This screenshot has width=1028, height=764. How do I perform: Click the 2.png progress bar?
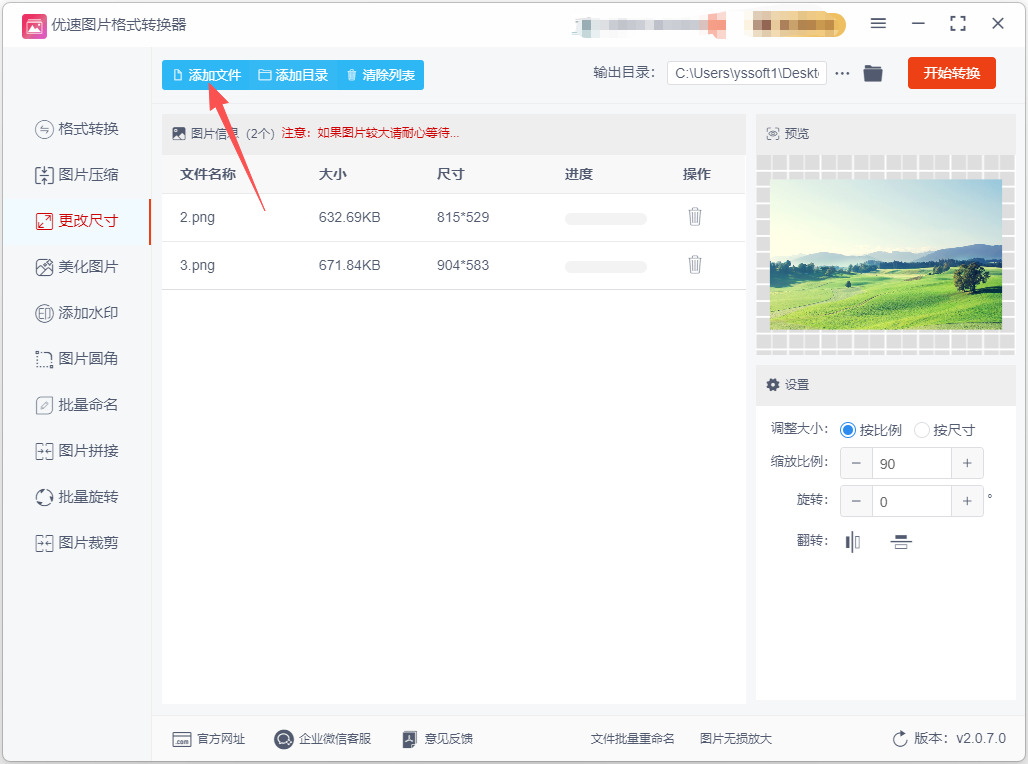[x=606, y=218]
